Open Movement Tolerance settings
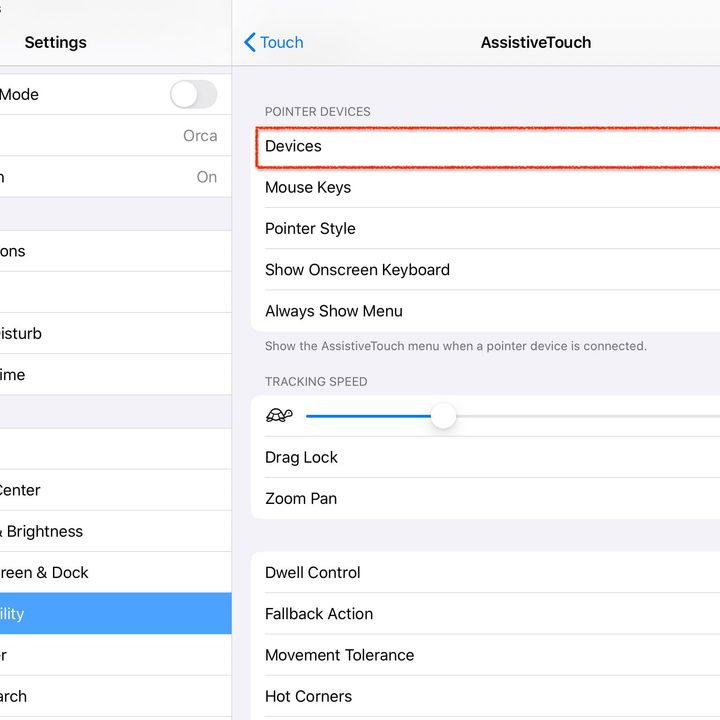 point(485,655)
